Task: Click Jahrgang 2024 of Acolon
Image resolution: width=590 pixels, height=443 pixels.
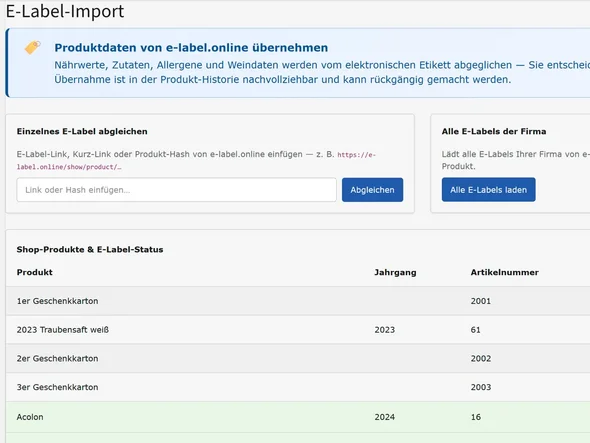Action: (385, 417)
